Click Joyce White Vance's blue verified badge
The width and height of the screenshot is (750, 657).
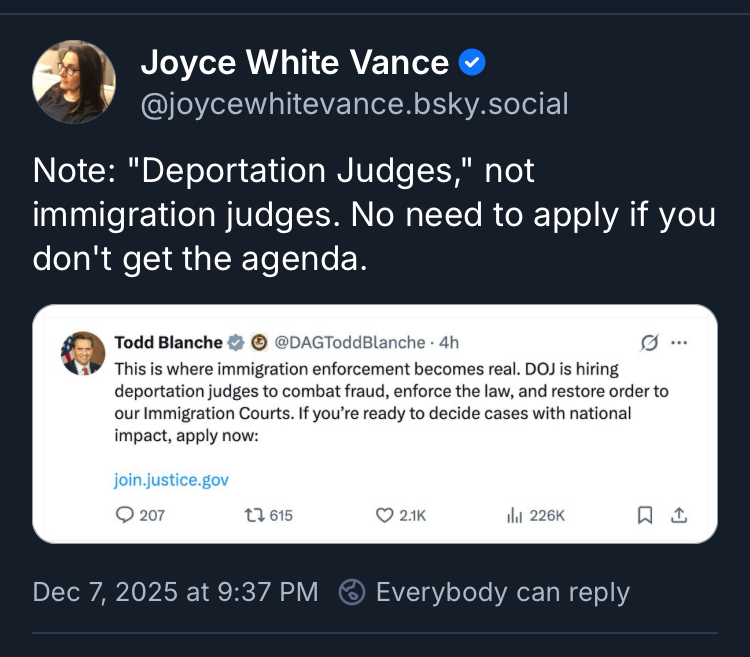point(471,64)
